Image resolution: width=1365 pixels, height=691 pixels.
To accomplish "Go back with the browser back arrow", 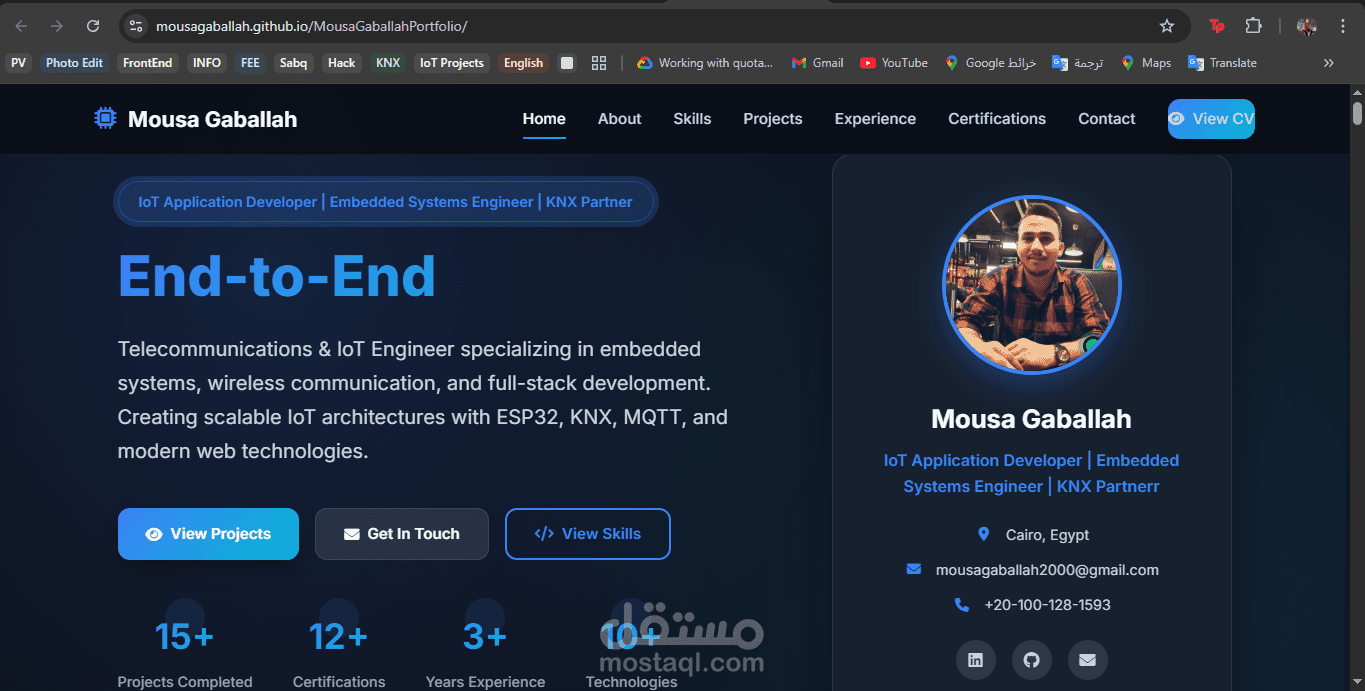I will pyautogui.click(x=22, y=26).
